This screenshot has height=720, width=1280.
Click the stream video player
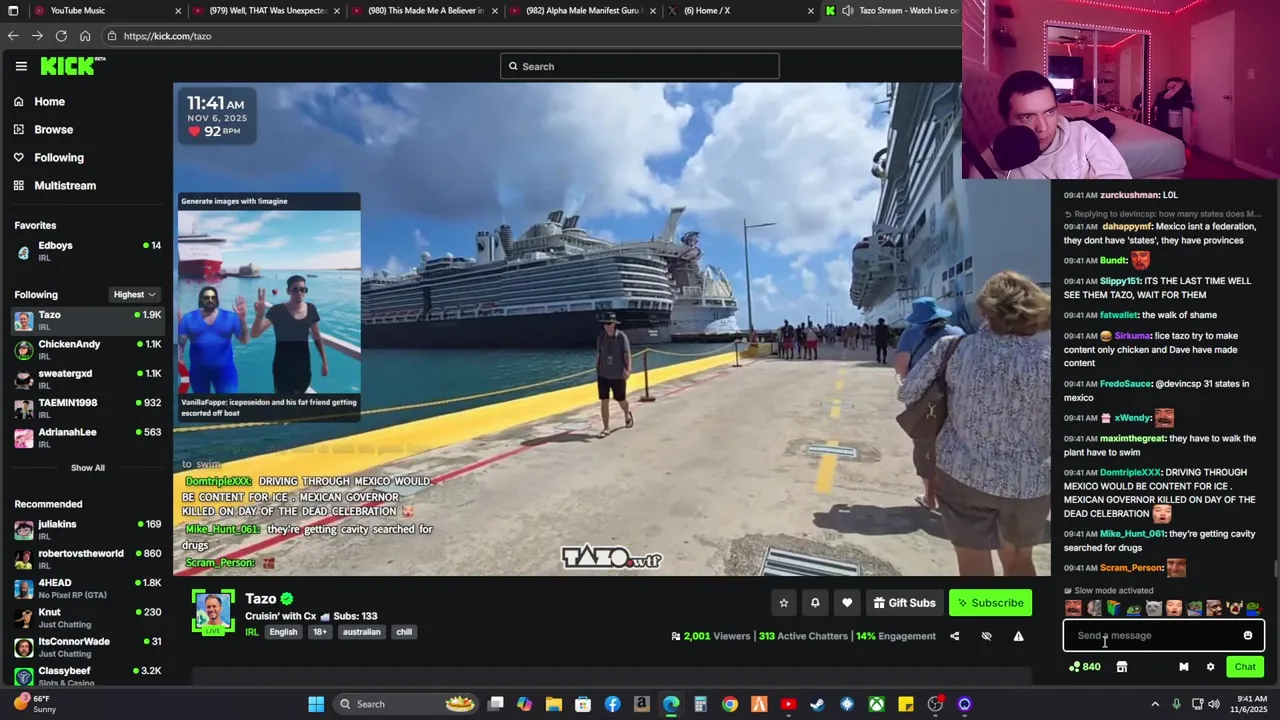(612, 329)
